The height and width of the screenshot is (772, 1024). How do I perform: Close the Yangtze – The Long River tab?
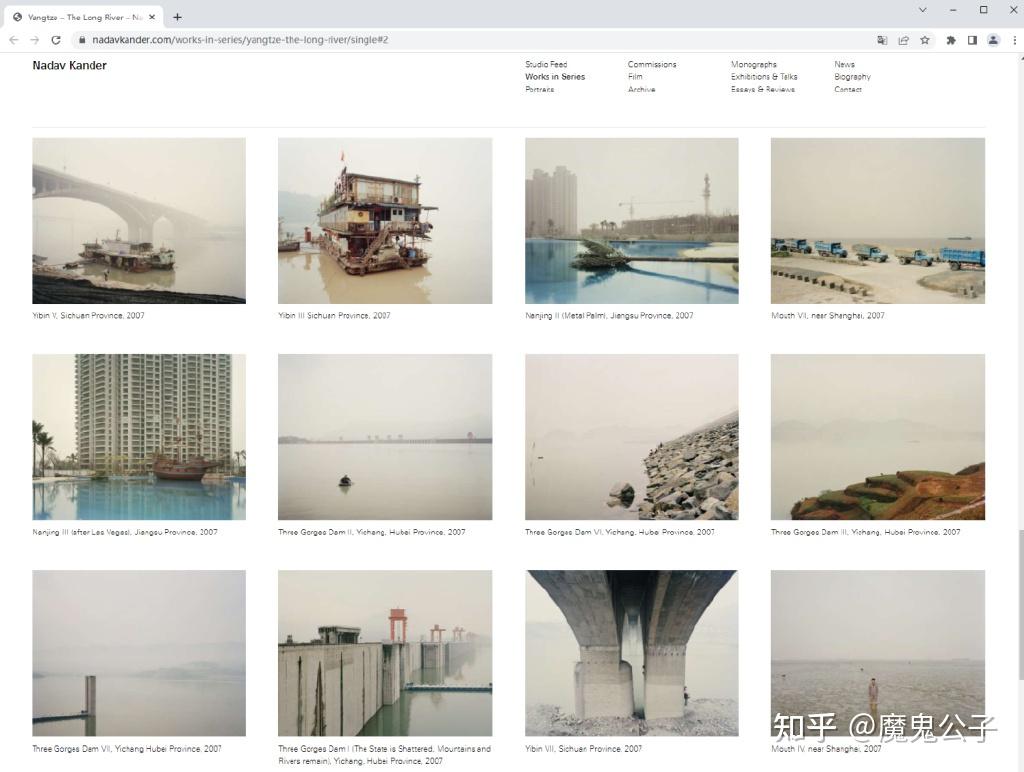coord(152,17)
